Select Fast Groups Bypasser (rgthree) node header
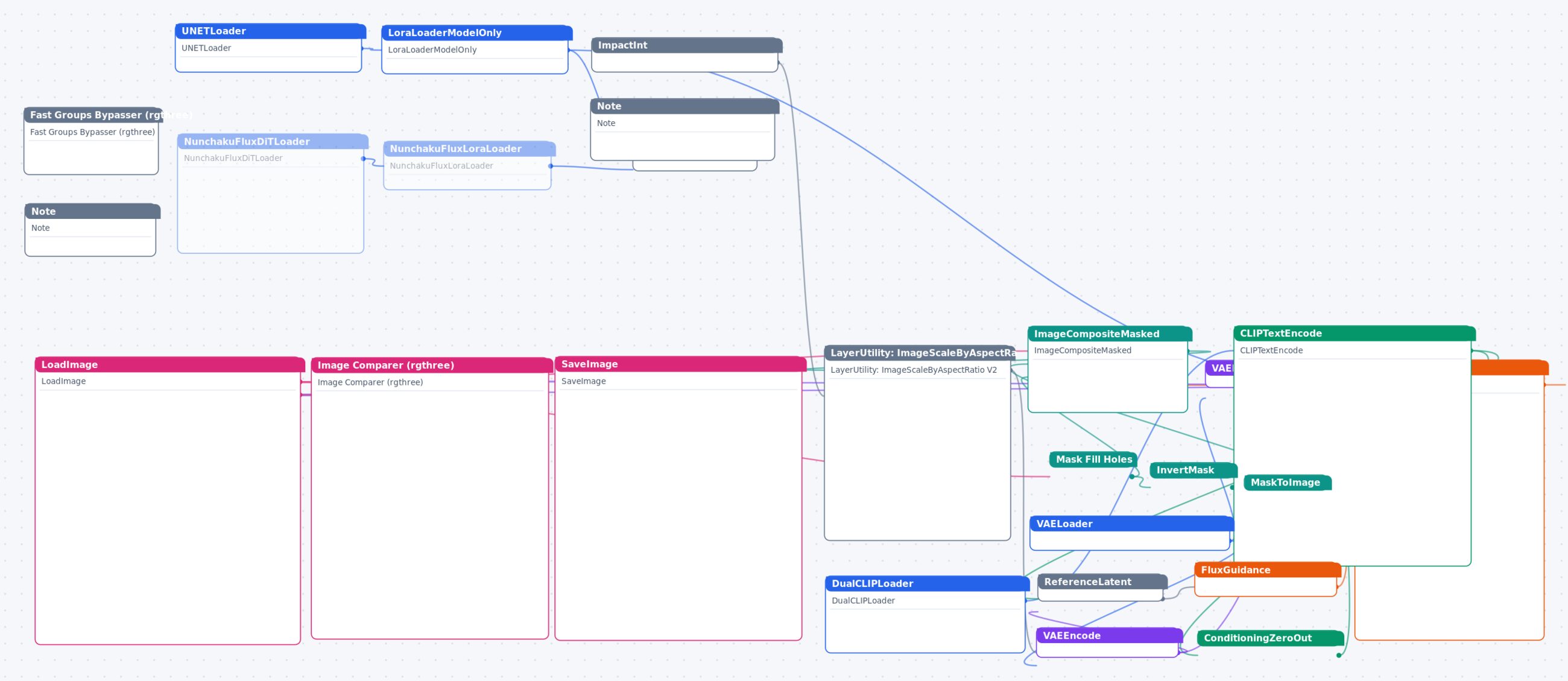The width and height of the screenshot is (1568, 681). pyautogui.click(x=93, y=115)
